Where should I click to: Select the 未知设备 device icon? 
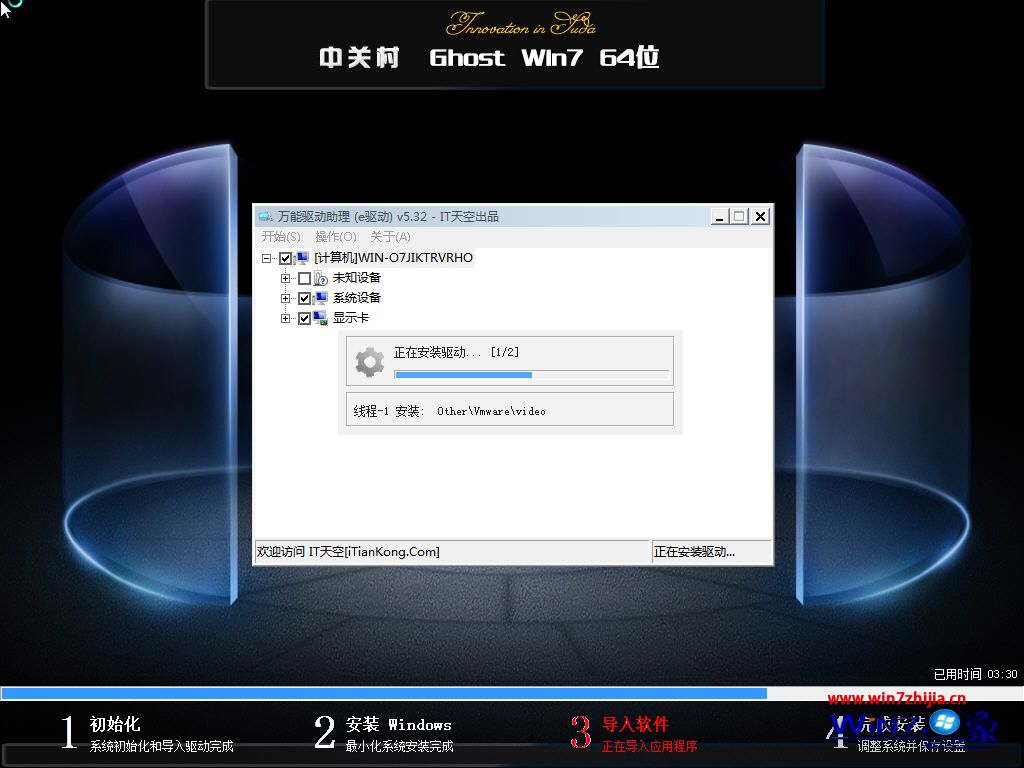click(x=321, y=278)
